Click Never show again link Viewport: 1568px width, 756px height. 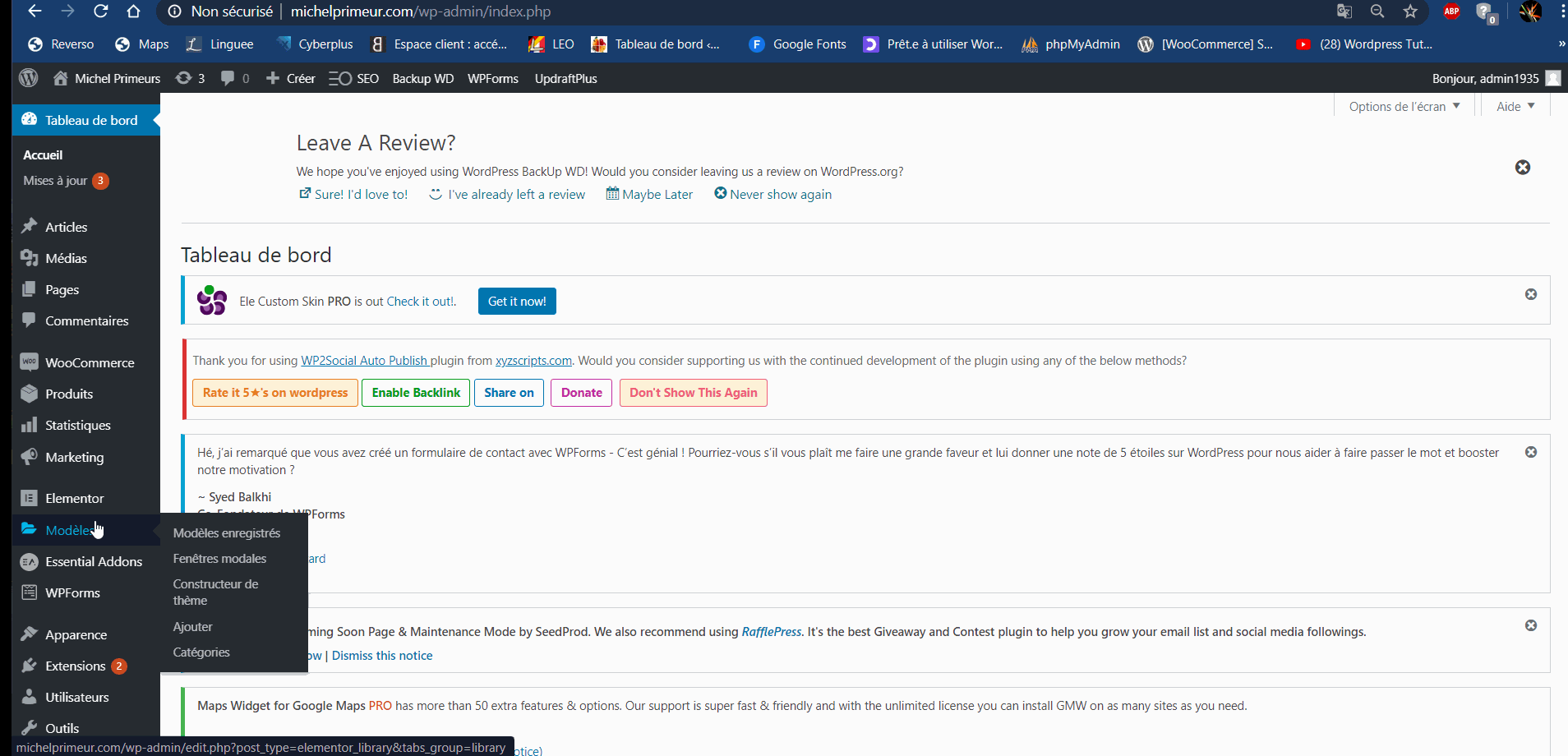(772, 194)
